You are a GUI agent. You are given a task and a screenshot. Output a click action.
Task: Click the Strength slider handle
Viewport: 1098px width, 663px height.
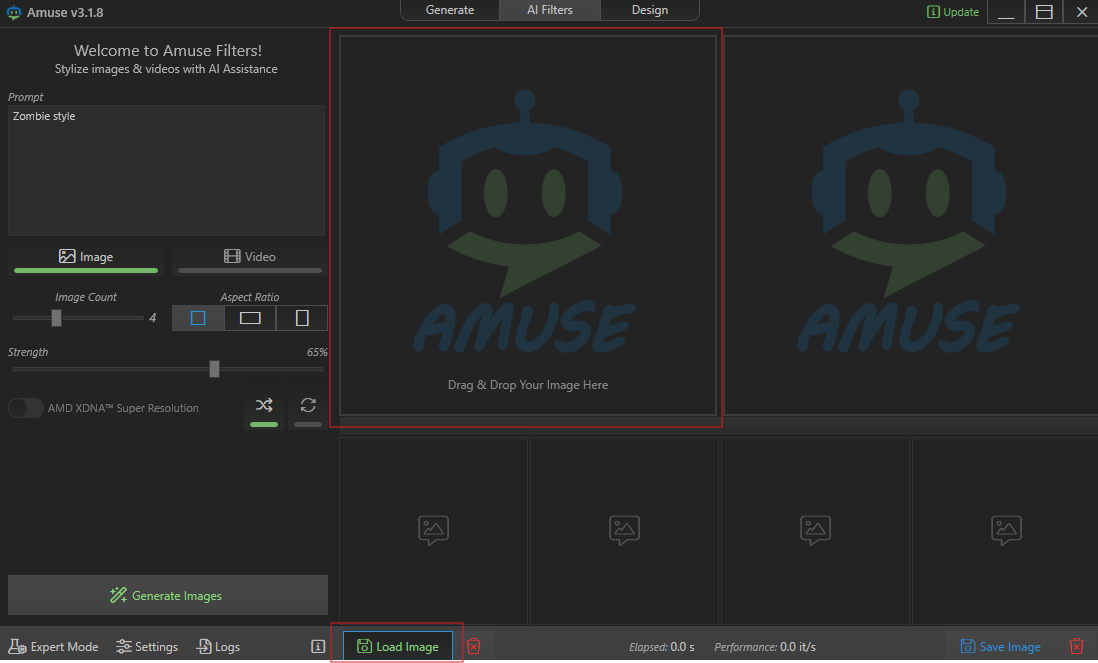click(214, 369)
